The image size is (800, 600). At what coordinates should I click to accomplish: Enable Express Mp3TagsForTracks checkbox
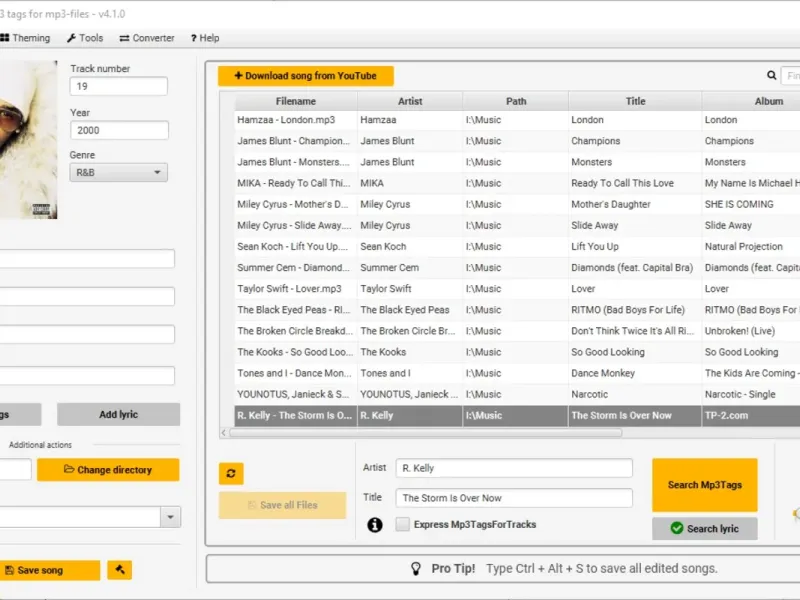[x=403, y=525]
